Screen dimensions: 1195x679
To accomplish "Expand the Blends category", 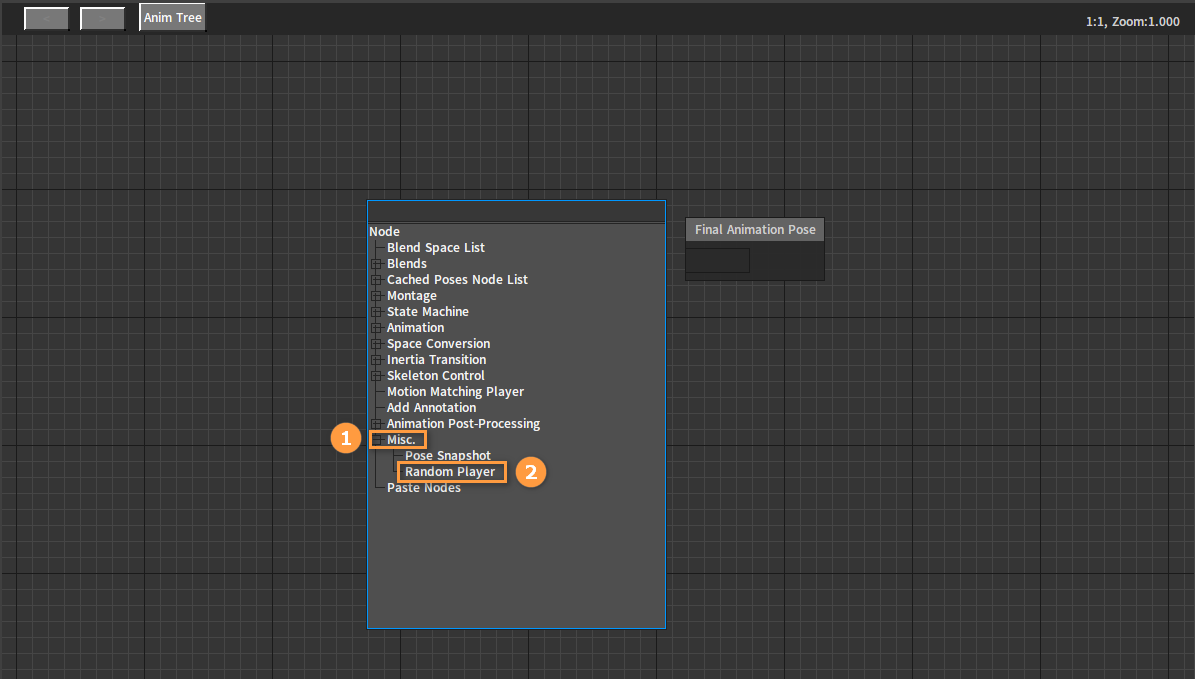I will 376,264.
